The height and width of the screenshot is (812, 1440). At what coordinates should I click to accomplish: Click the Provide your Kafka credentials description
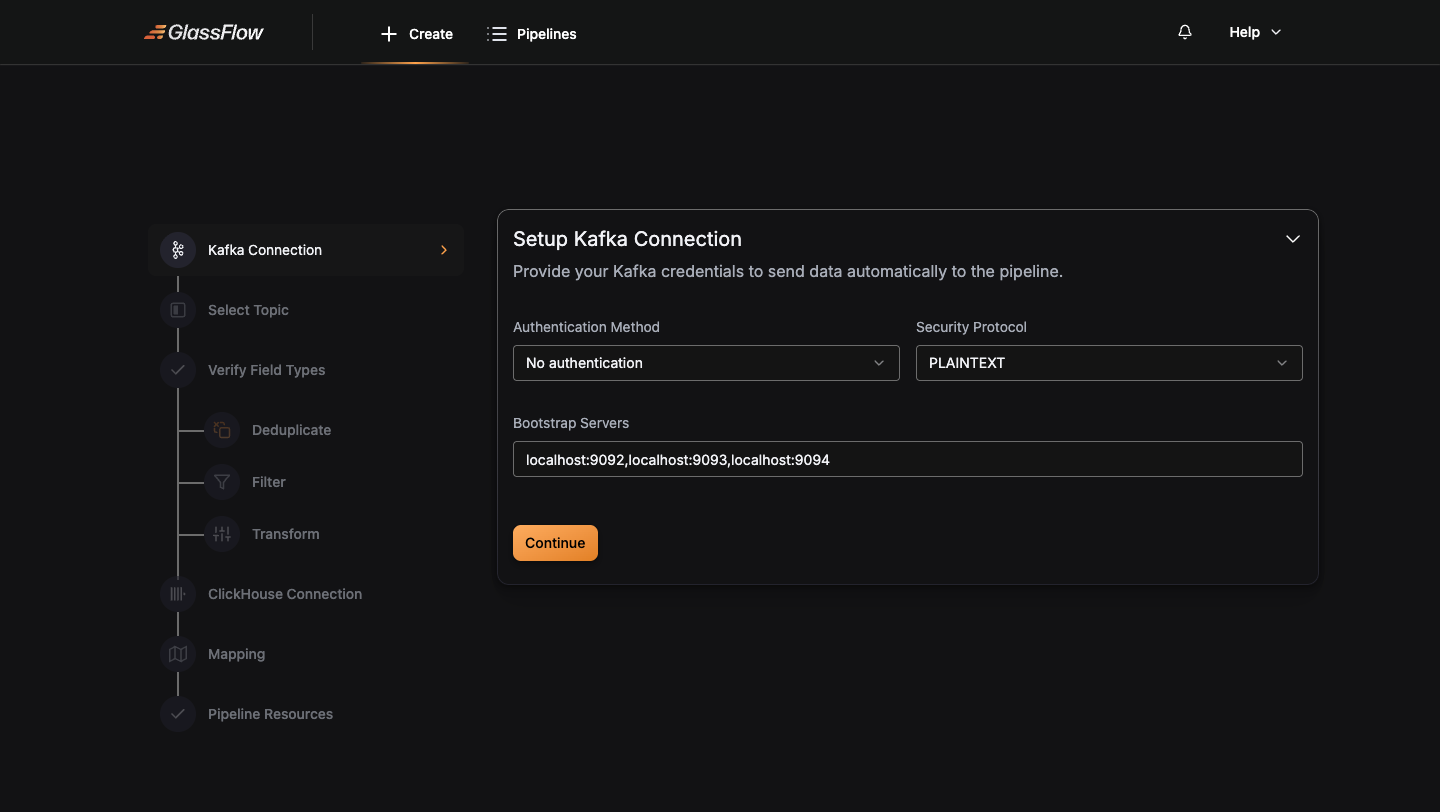(788, 271)
